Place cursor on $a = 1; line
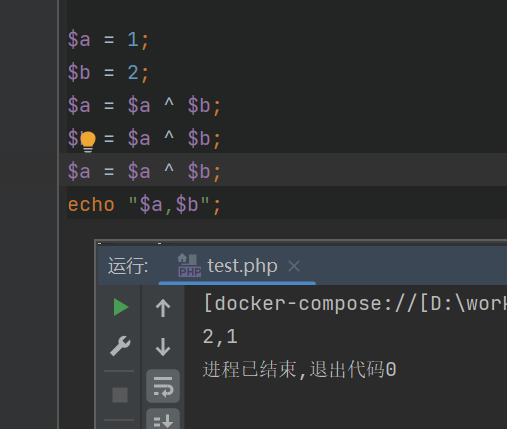The width and height of the screenshot is (507, 429). pos(287,40)
